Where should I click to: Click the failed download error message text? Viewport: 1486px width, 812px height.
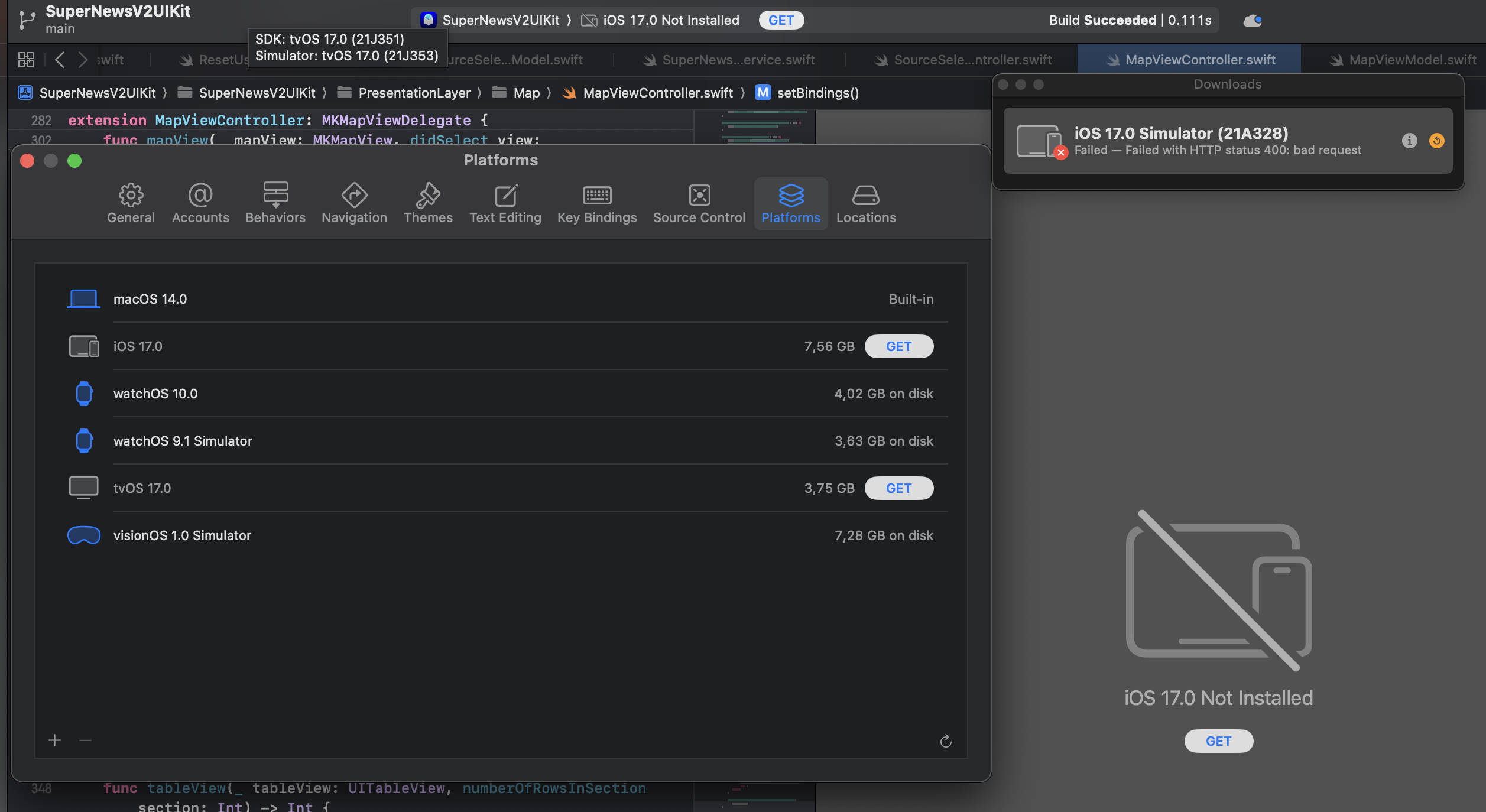tap(1218, 150)
